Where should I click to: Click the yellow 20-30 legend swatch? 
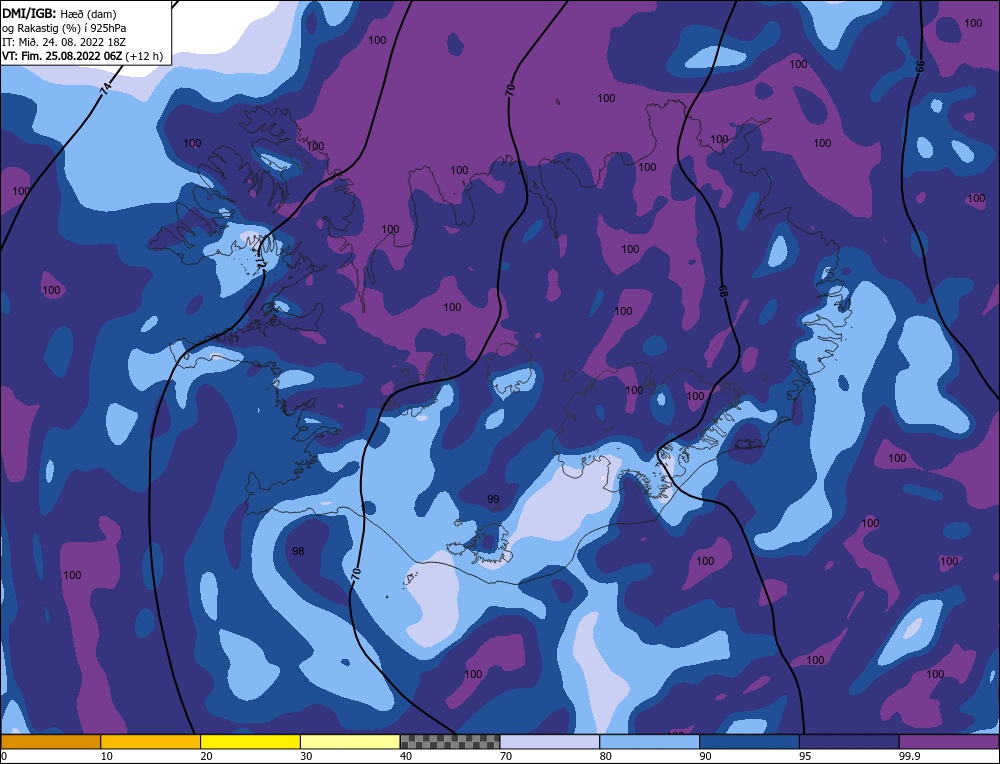click(x=250, y=742)
